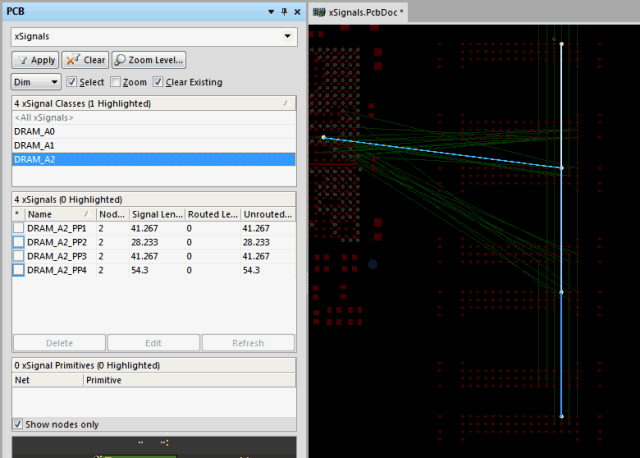The image size is (640, 458).
Task: Click the Refresh button
Action: 248,343
